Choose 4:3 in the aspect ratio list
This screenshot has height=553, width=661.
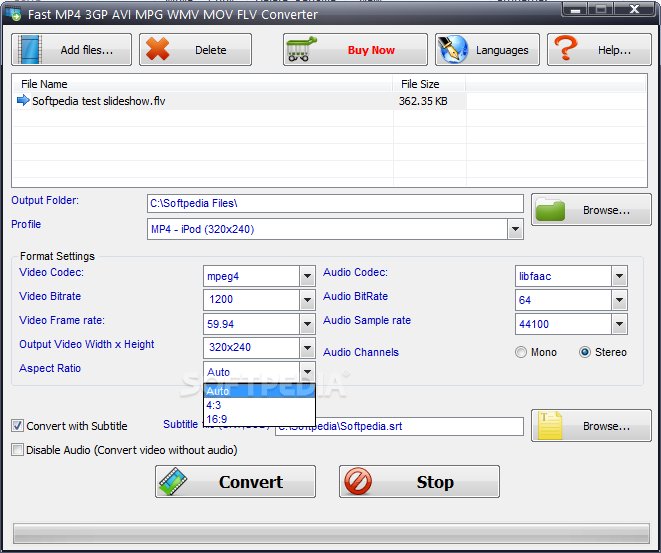click(259, 405)
